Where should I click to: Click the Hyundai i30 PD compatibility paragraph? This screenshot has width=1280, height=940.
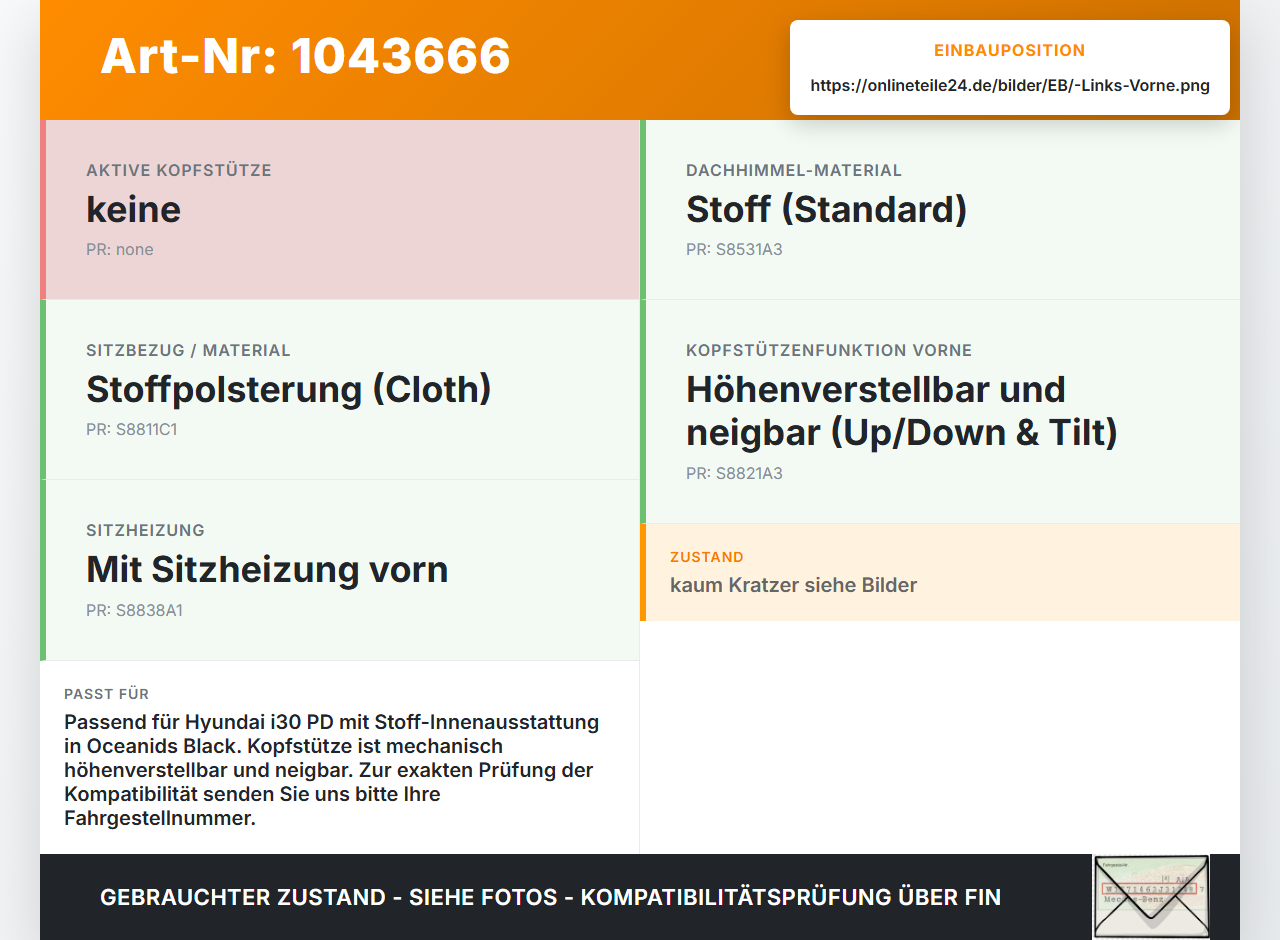(x=333, y=770)
